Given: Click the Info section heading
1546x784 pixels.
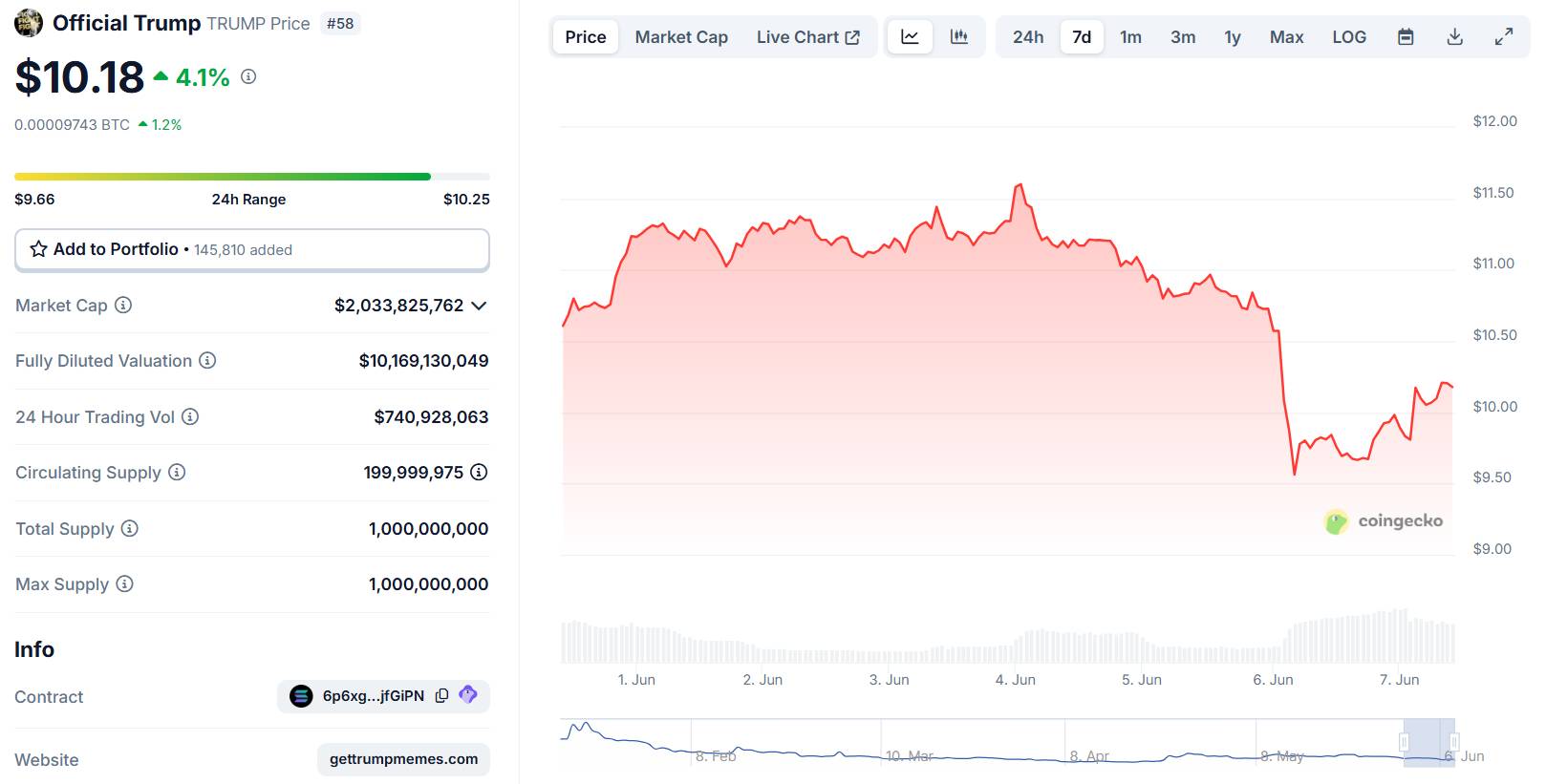Looking at the screenshot, I should (x=34, y=649).
